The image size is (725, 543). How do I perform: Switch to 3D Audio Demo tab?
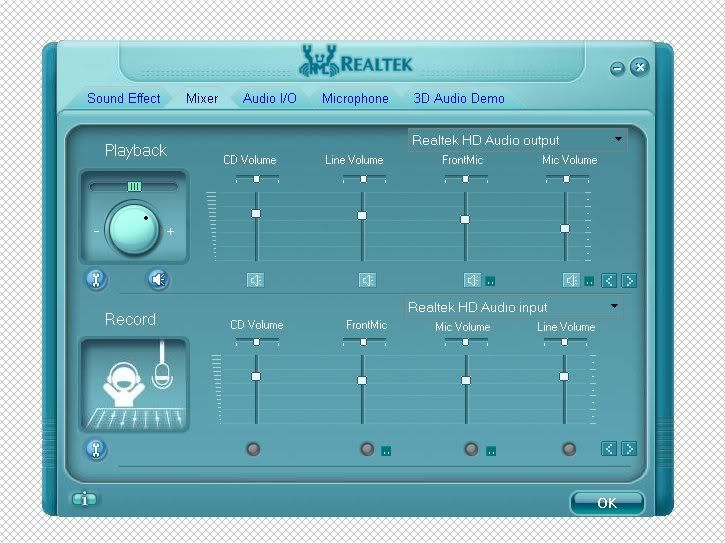[459, 98]
